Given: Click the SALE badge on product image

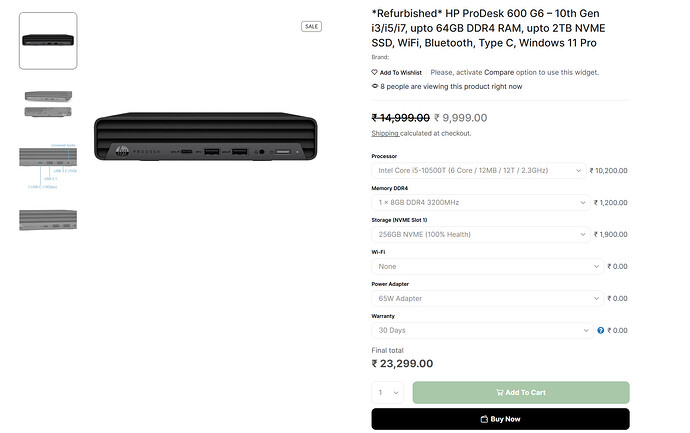Looking at the screenshot, I should [311, 26].
